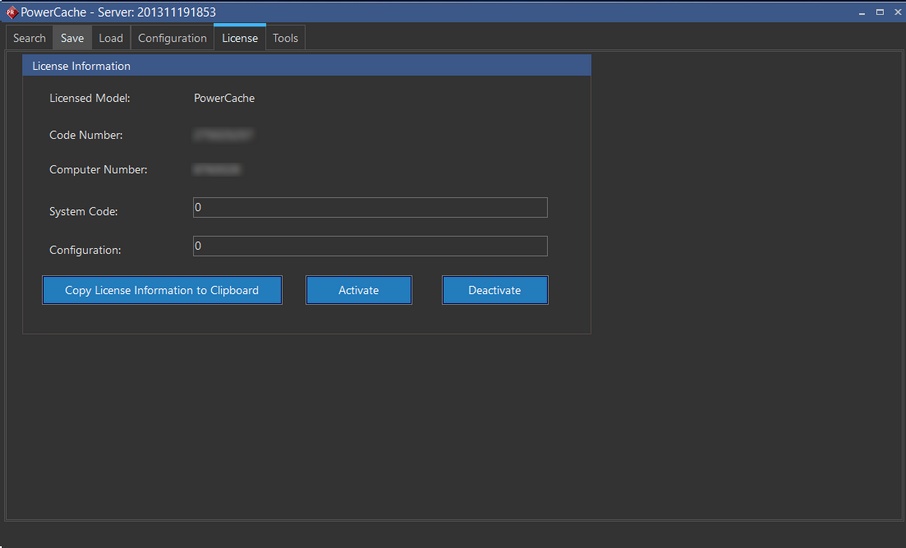Click the Activate button
This screenshot has height=548, width=906.
pyautogui.click(x=358, y=290)
